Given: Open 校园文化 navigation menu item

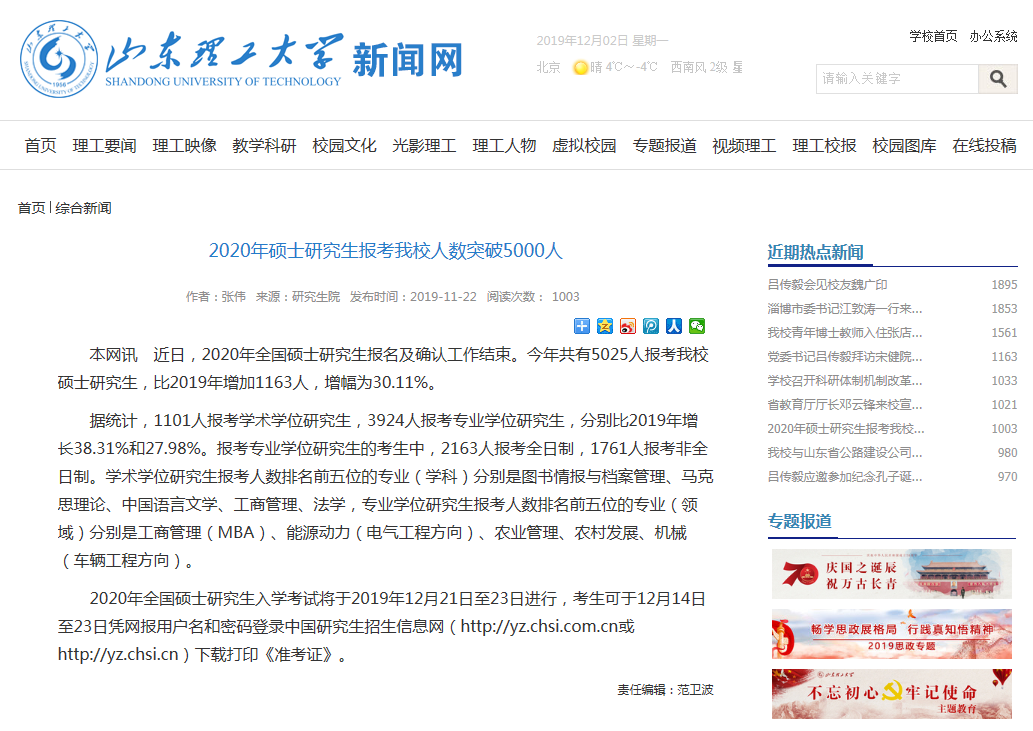Looking at the screenshot, I should click(x=344, y=146).
